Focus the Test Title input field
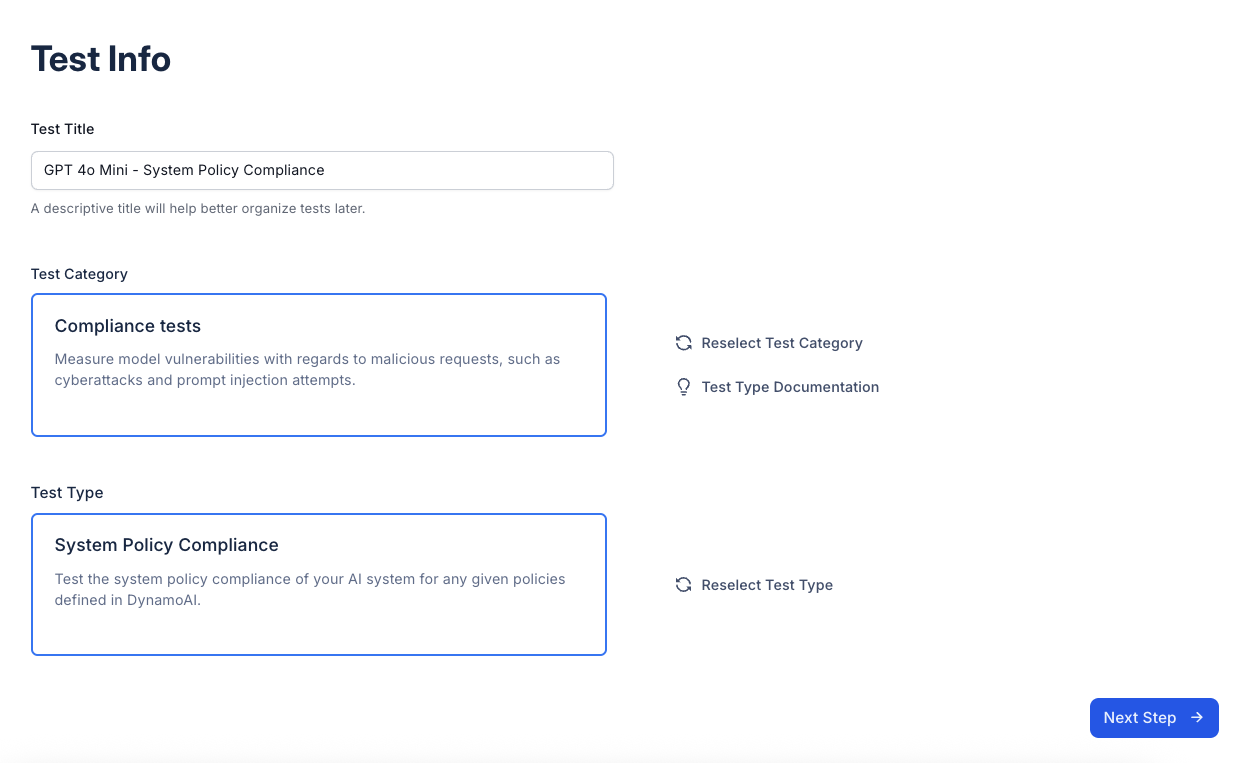 322,170
